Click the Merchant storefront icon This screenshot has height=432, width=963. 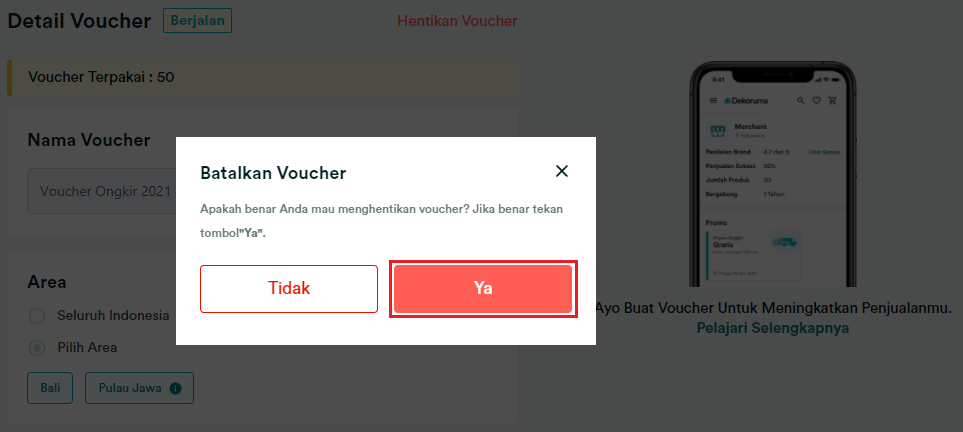click(717, 131)
